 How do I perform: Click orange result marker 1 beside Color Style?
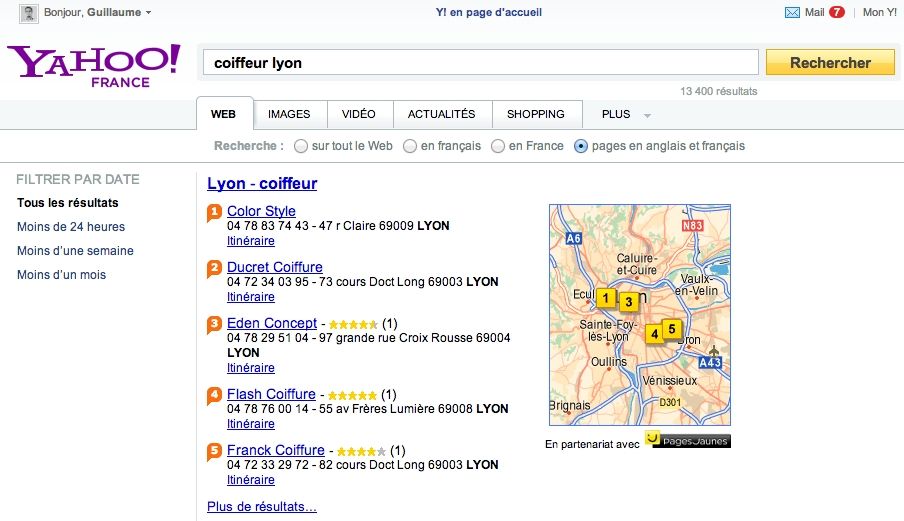point(214,213)
